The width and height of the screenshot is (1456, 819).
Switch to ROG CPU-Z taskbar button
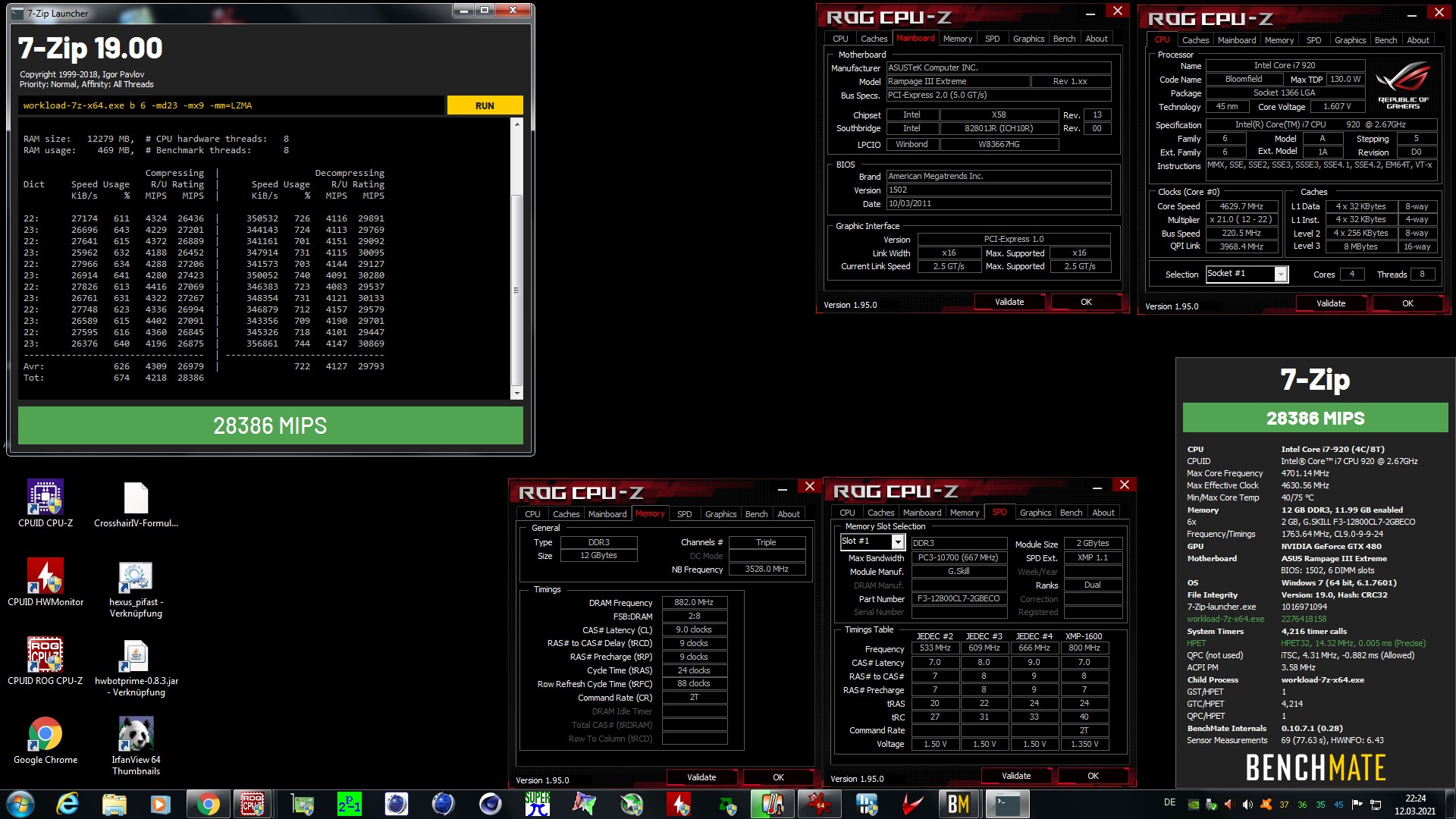pyautogui.click(x=253, y=804)
